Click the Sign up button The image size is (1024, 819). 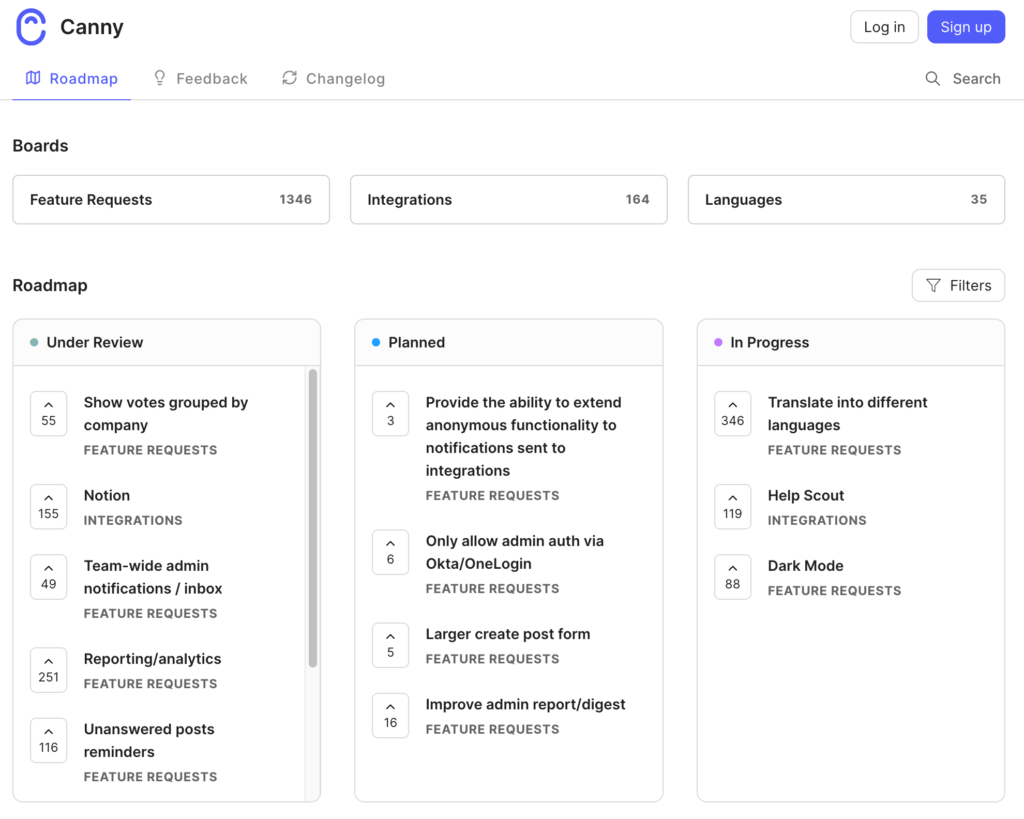(966, 27)
